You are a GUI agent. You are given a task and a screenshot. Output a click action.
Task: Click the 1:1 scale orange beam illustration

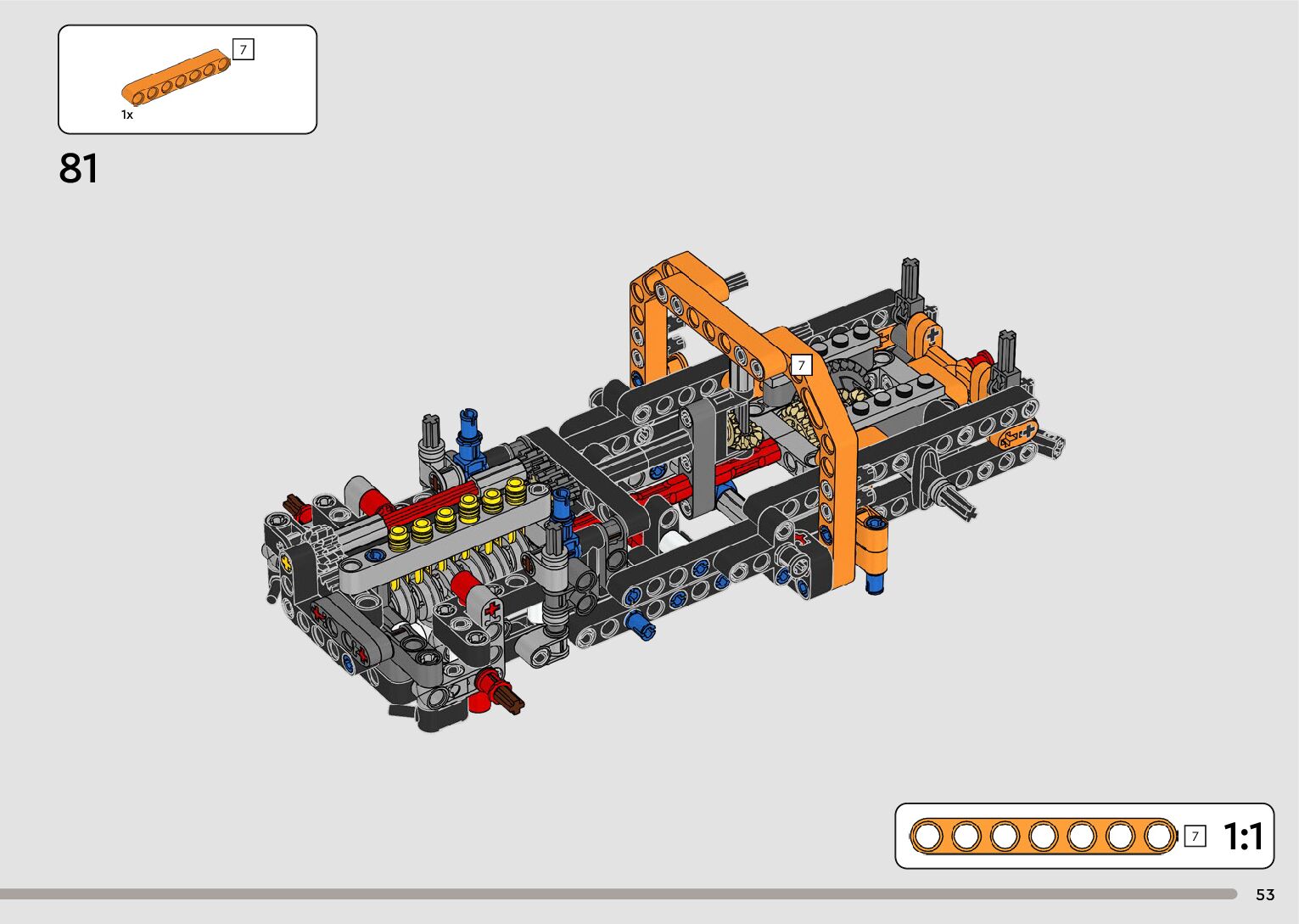click(1043, 837)
